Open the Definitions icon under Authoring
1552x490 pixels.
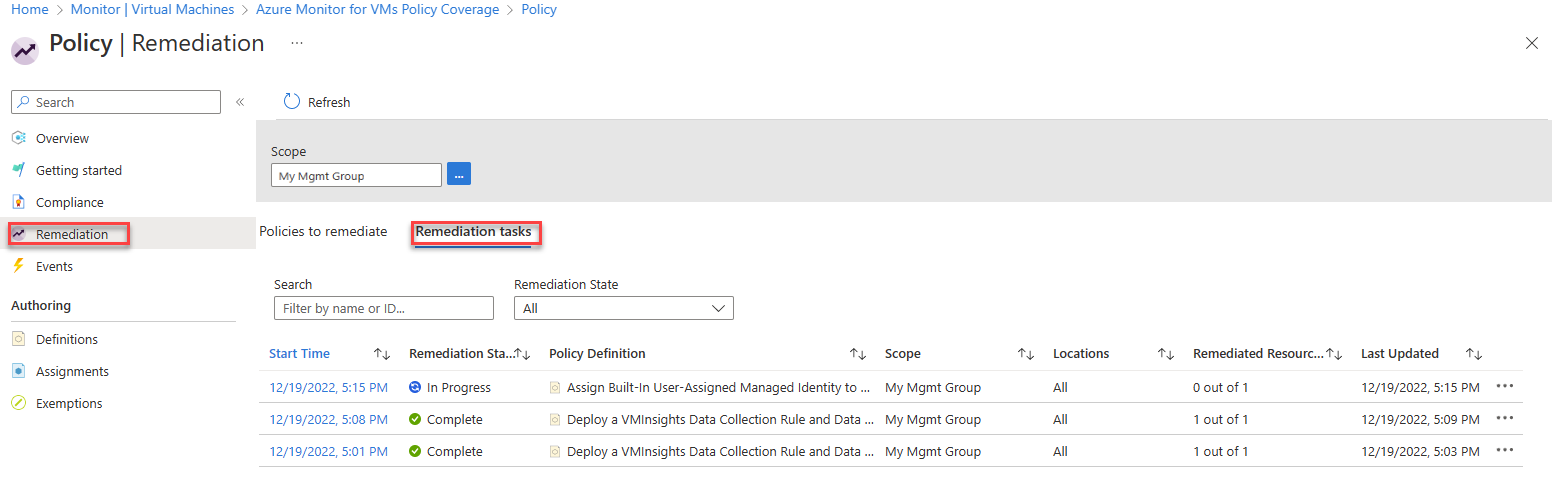(19, 339)
